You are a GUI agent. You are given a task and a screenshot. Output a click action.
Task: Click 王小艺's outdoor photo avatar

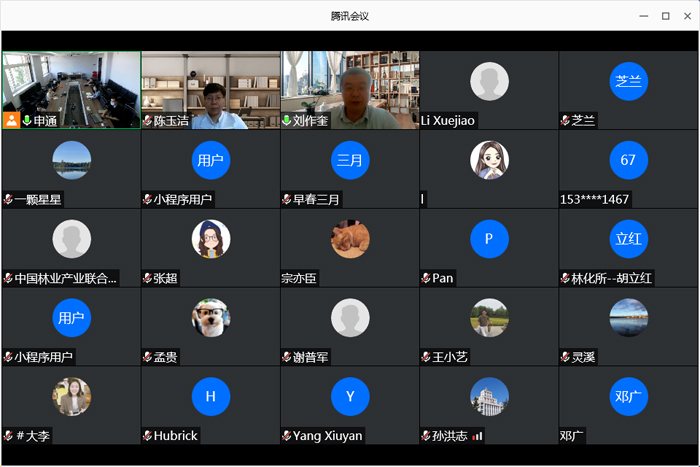pyautogui.click(x=489, y=317)
